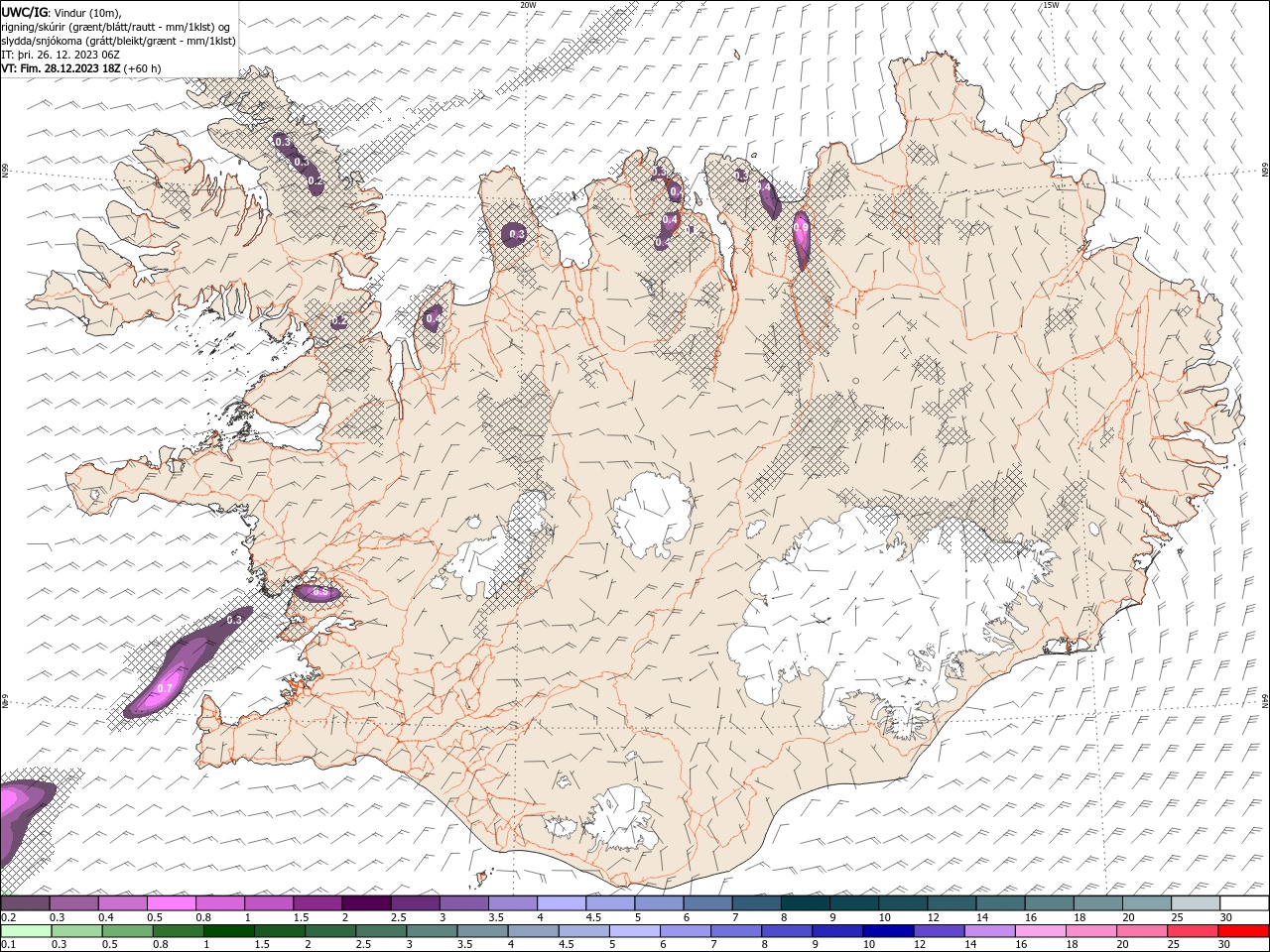Image resolution: width=1270 pixels, height=952 pixels.
Task: Pick the lower legend 25 coral-red swatch
Action: click(1194, 931)
